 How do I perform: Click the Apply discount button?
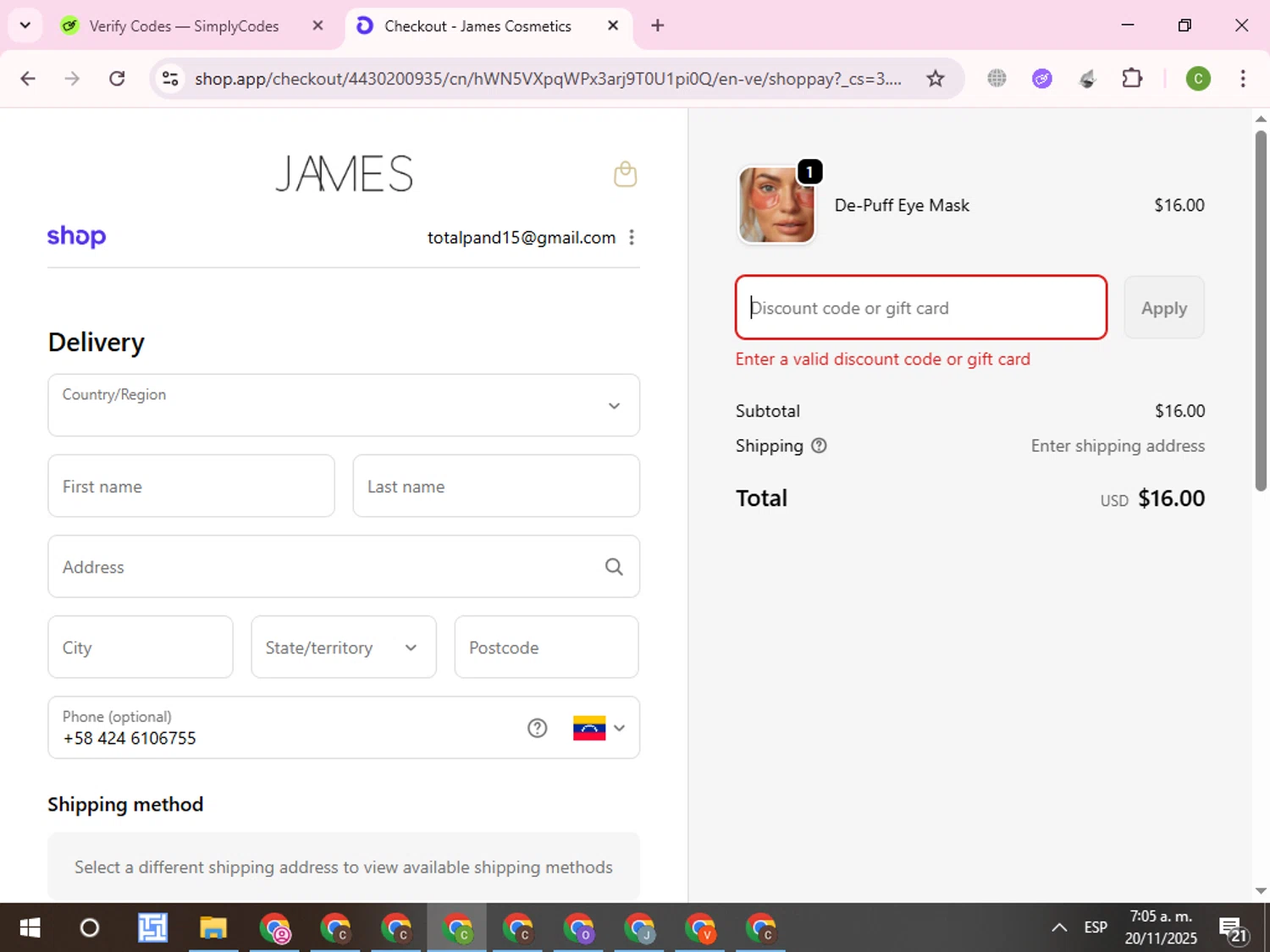pos(1163,307)
